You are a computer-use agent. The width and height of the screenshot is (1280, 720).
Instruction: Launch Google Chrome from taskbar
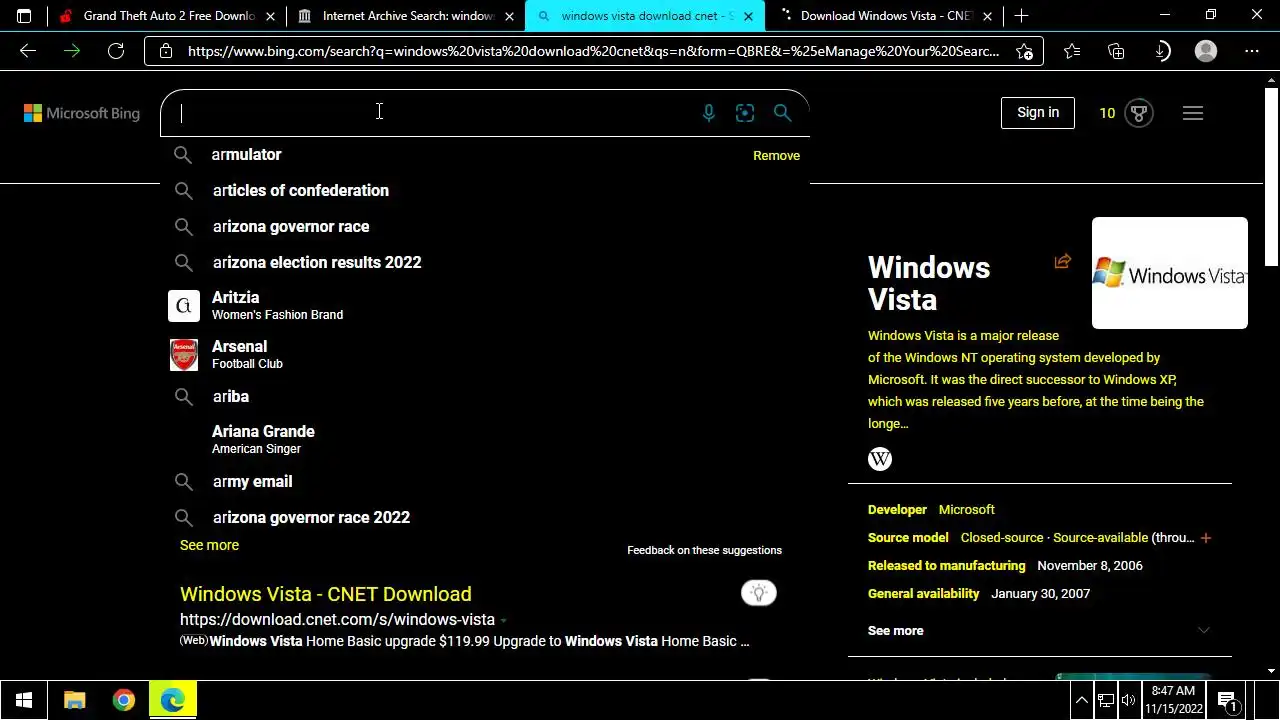pyautogui.click(x=123, y=700)
